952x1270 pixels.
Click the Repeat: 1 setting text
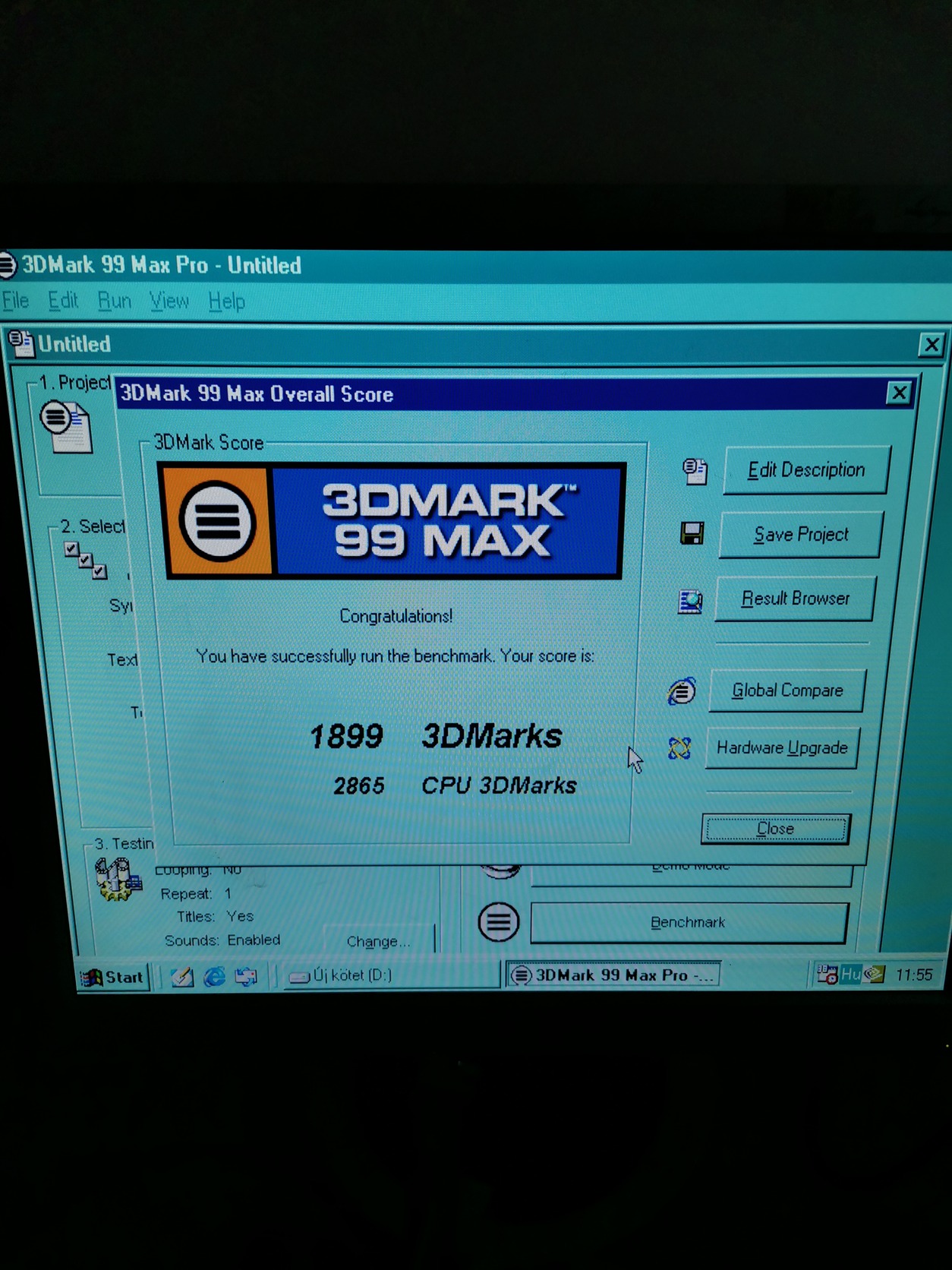pyautogui.click(x=195, y=894)
